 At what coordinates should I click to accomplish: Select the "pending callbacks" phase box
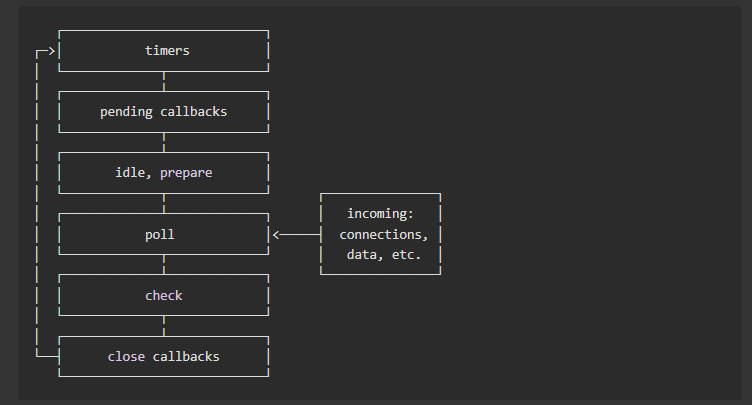point(164,112)
